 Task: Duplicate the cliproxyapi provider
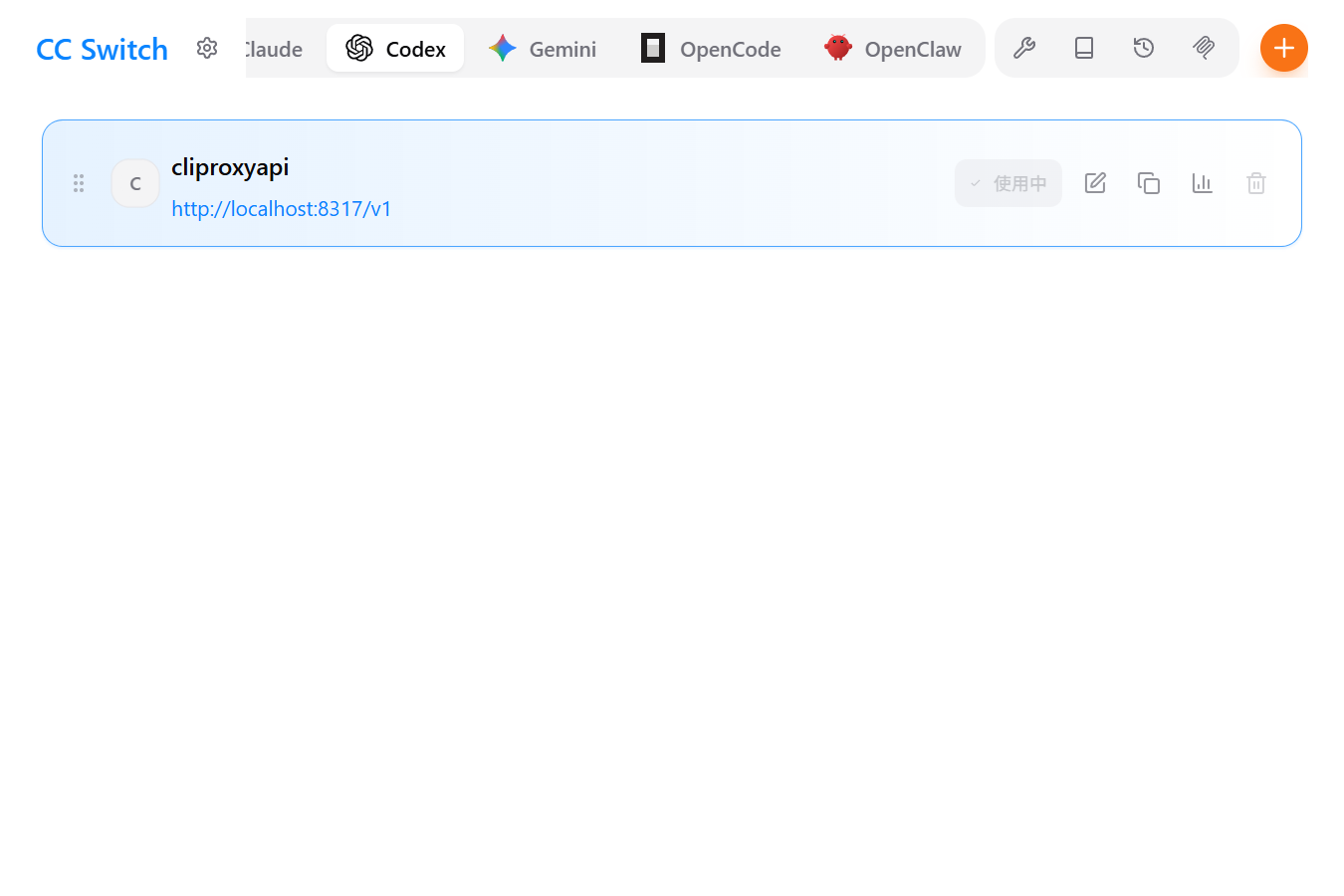point(1149,183)
